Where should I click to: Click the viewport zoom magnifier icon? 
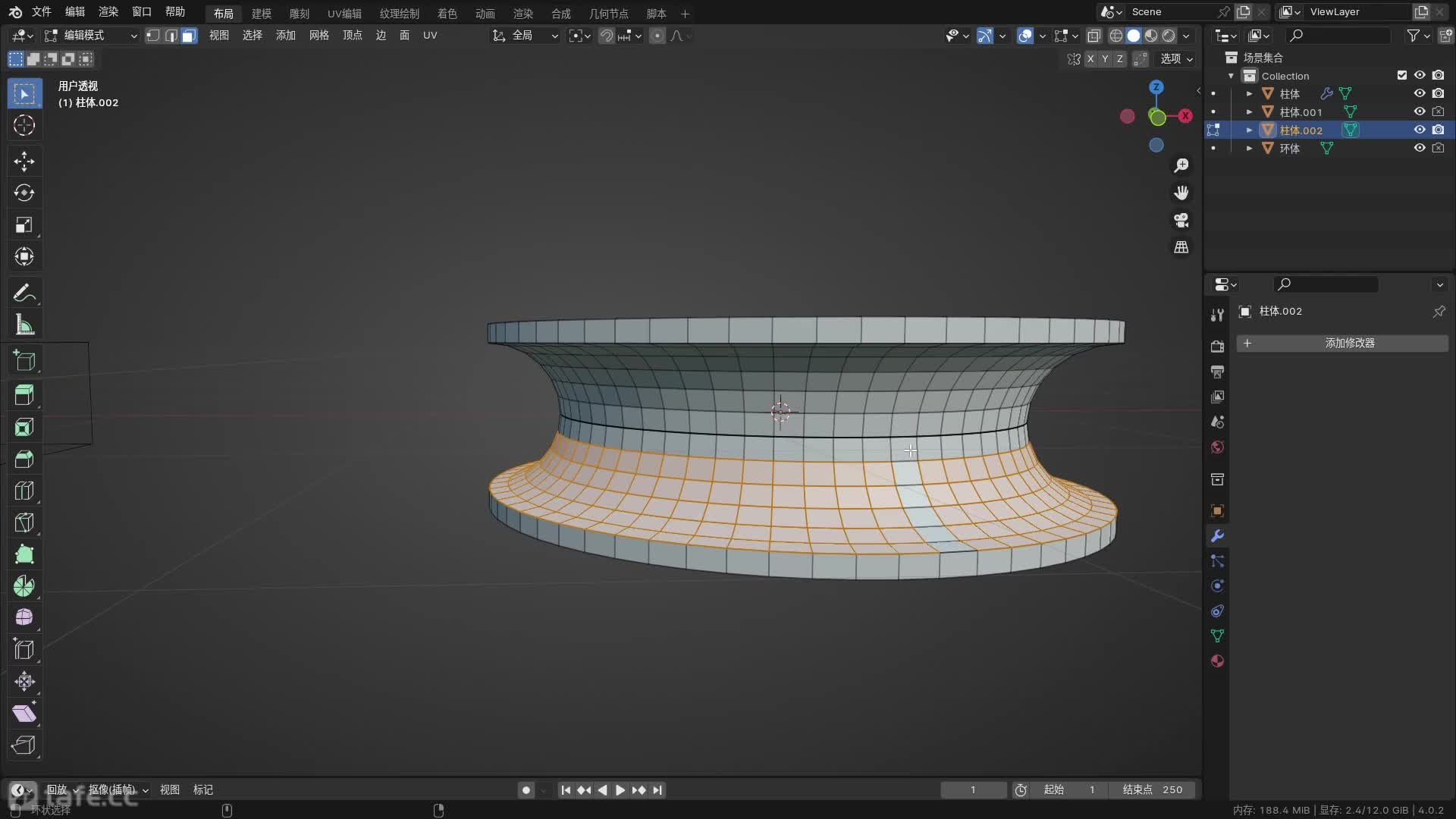pyautogui.click(x=1181, y=165)
